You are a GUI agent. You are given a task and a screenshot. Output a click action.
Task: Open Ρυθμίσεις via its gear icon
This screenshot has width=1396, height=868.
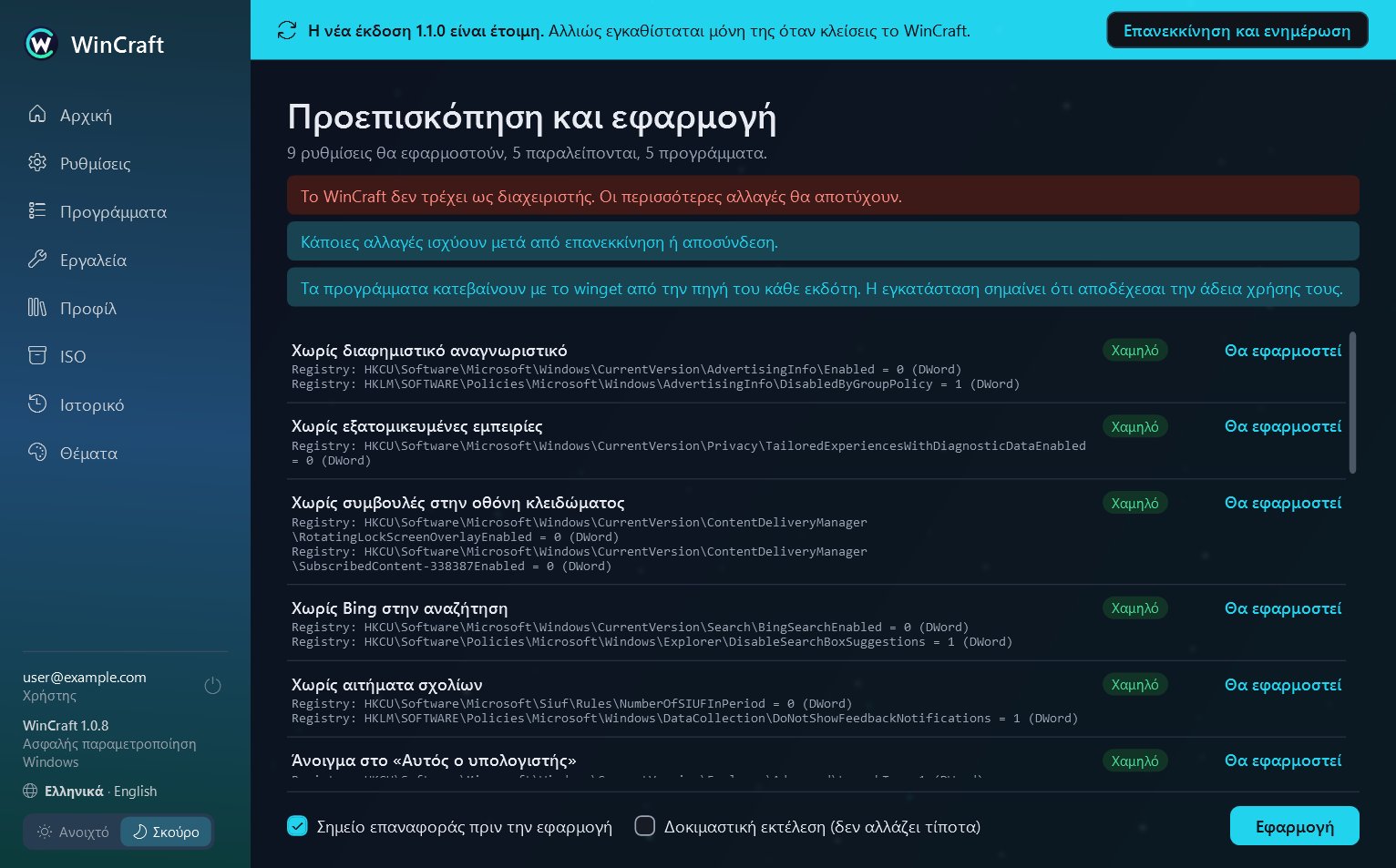tap(37, 162)
